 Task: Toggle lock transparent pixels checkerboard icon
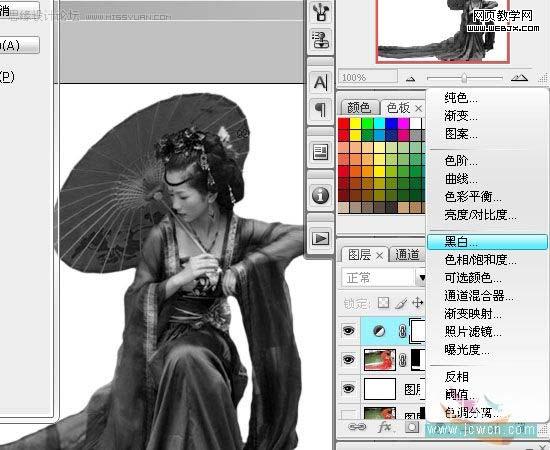383,302
